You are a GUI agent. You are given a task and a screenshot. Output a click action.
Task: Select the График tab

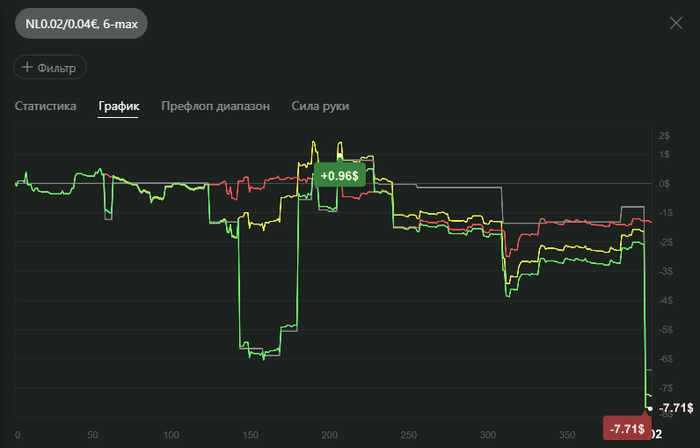coord(118,106)
